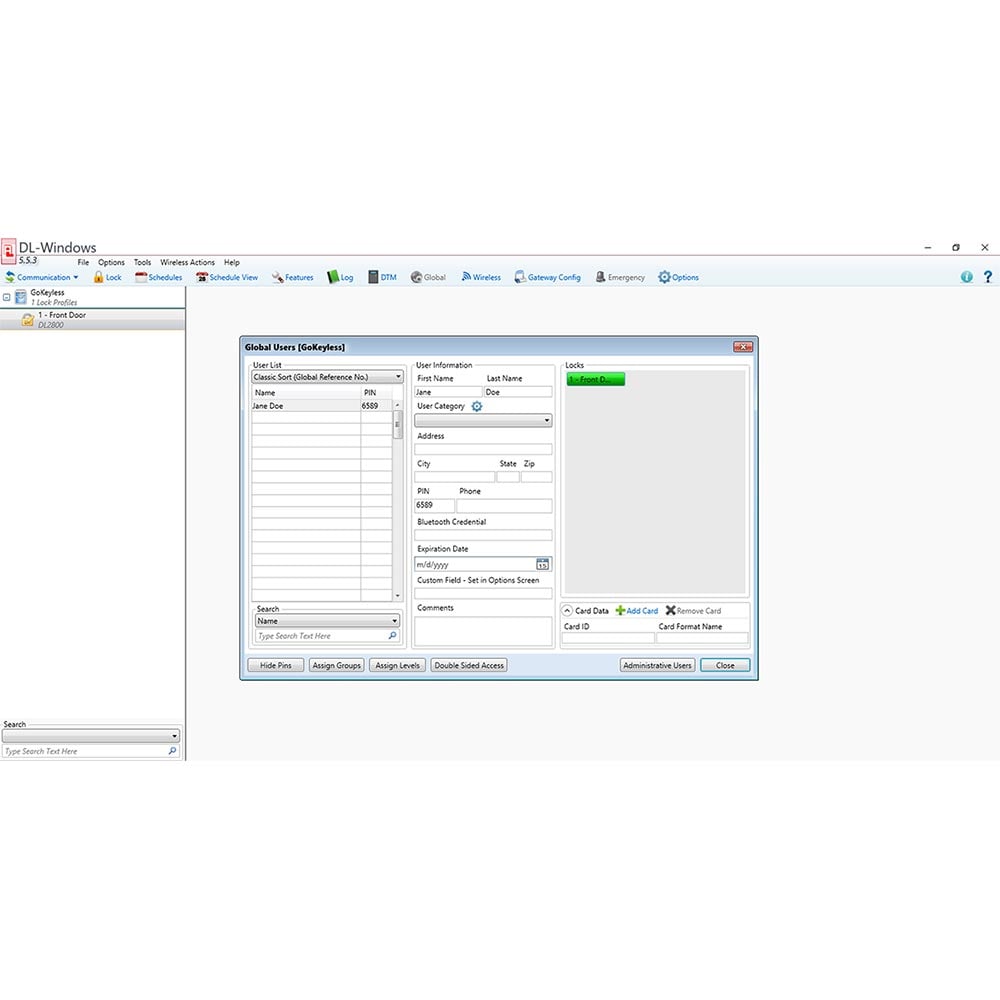Open Schedule View from the toolbar
The width and height of the screenshot is (1000, 1000).
pos(227,277)
